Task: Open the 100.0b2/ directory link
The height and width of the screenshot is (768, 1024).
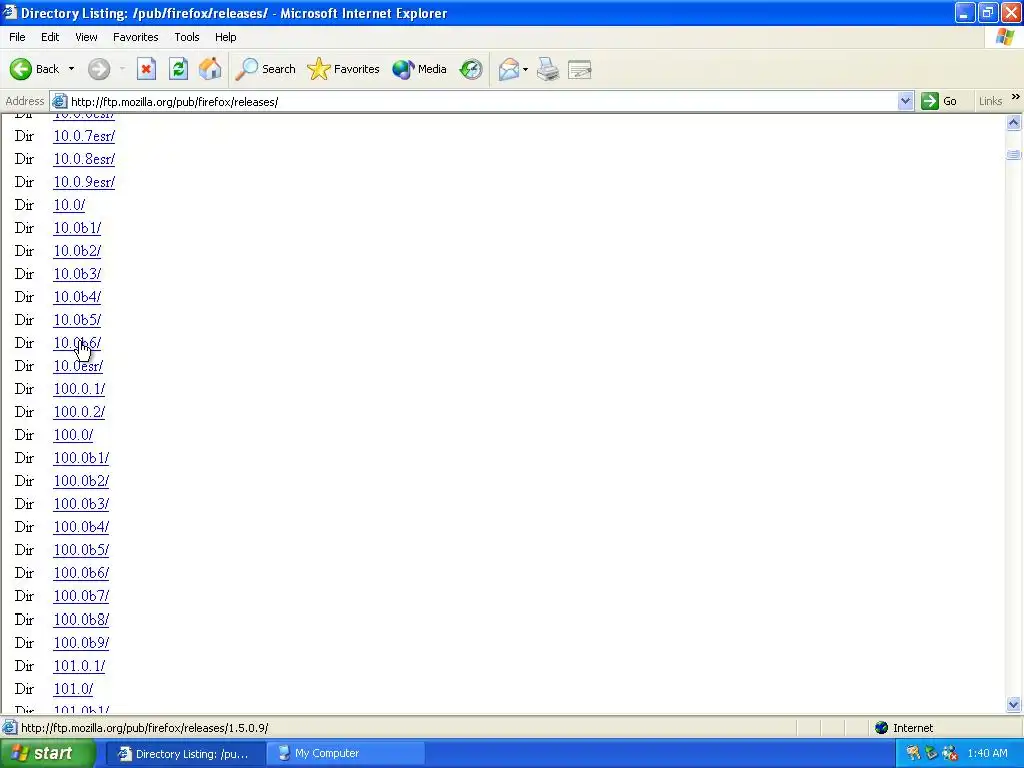Action: coord(81,481)
